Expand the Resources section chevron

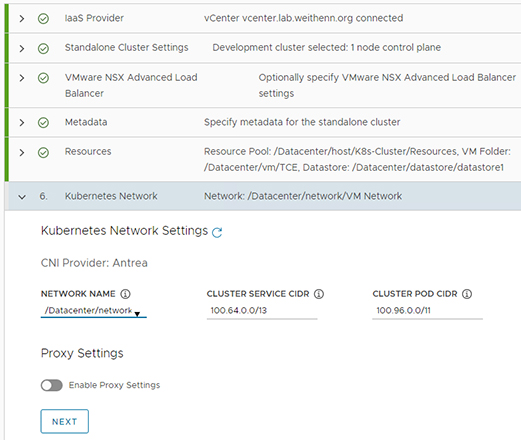(x=22, y=153)
